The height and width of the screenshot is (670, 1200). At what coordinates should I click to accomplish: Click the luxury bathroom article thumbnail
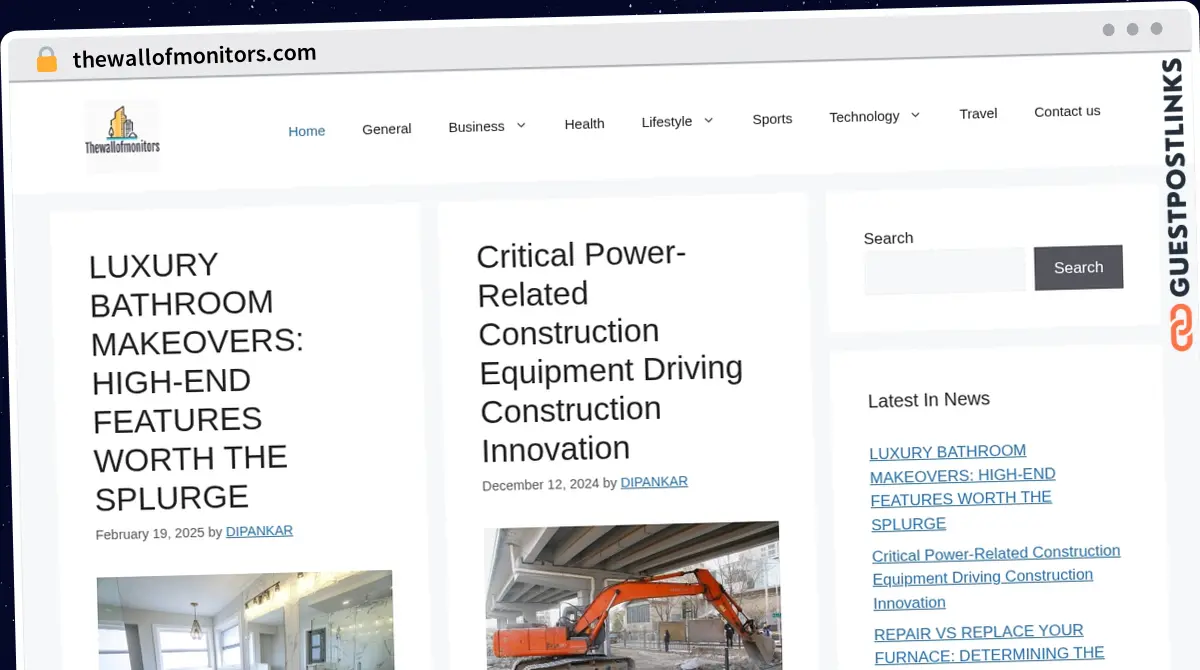(246, 620)
